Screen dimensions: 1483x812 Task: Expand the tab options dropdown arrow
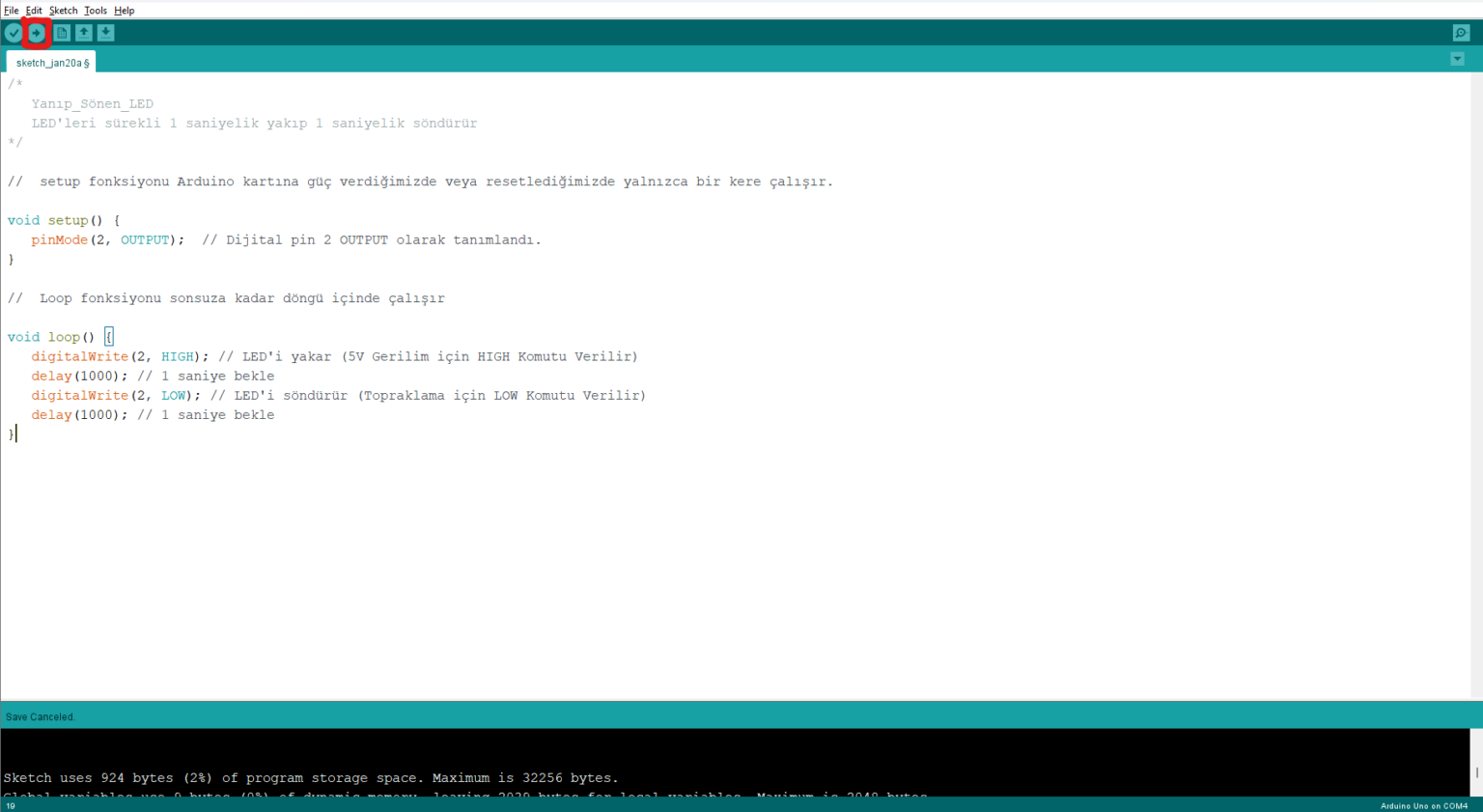(x=1457, y=60)
